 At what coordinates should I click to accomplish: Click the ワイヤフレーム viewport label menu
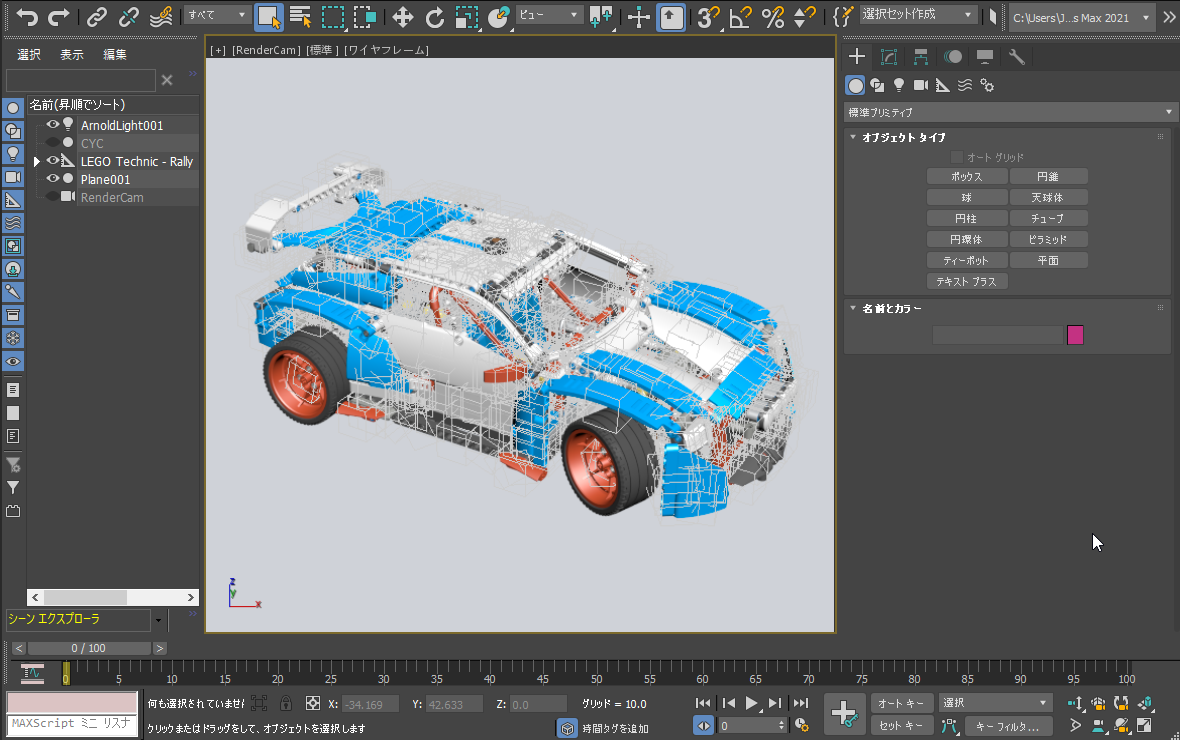click(x=386, y=50)
